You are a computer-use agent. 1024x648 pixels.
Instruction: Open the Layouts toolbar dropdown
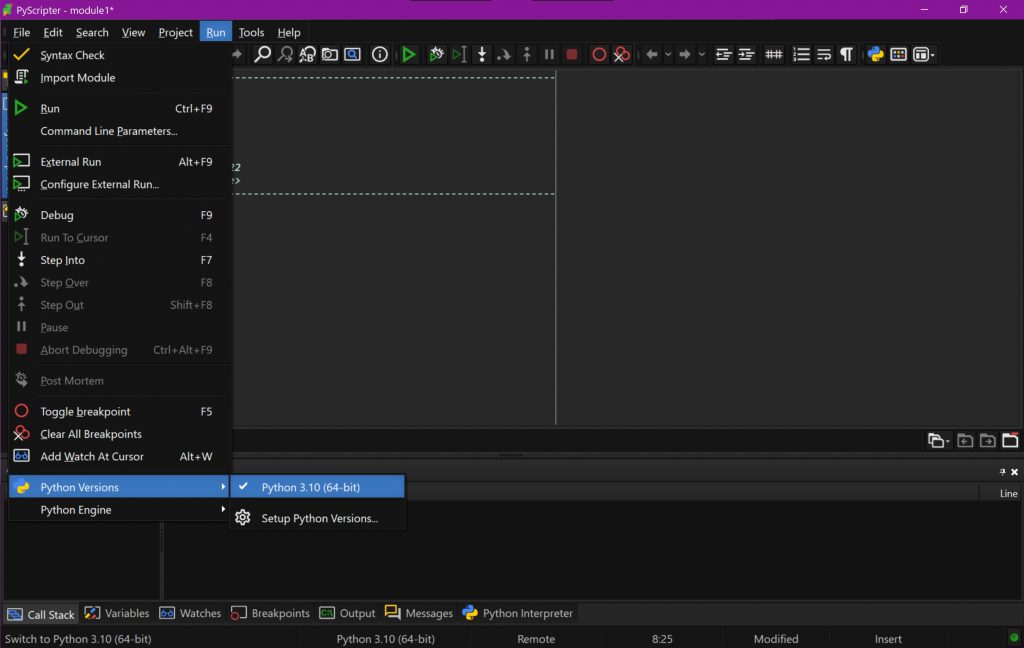tap(923, 54)
